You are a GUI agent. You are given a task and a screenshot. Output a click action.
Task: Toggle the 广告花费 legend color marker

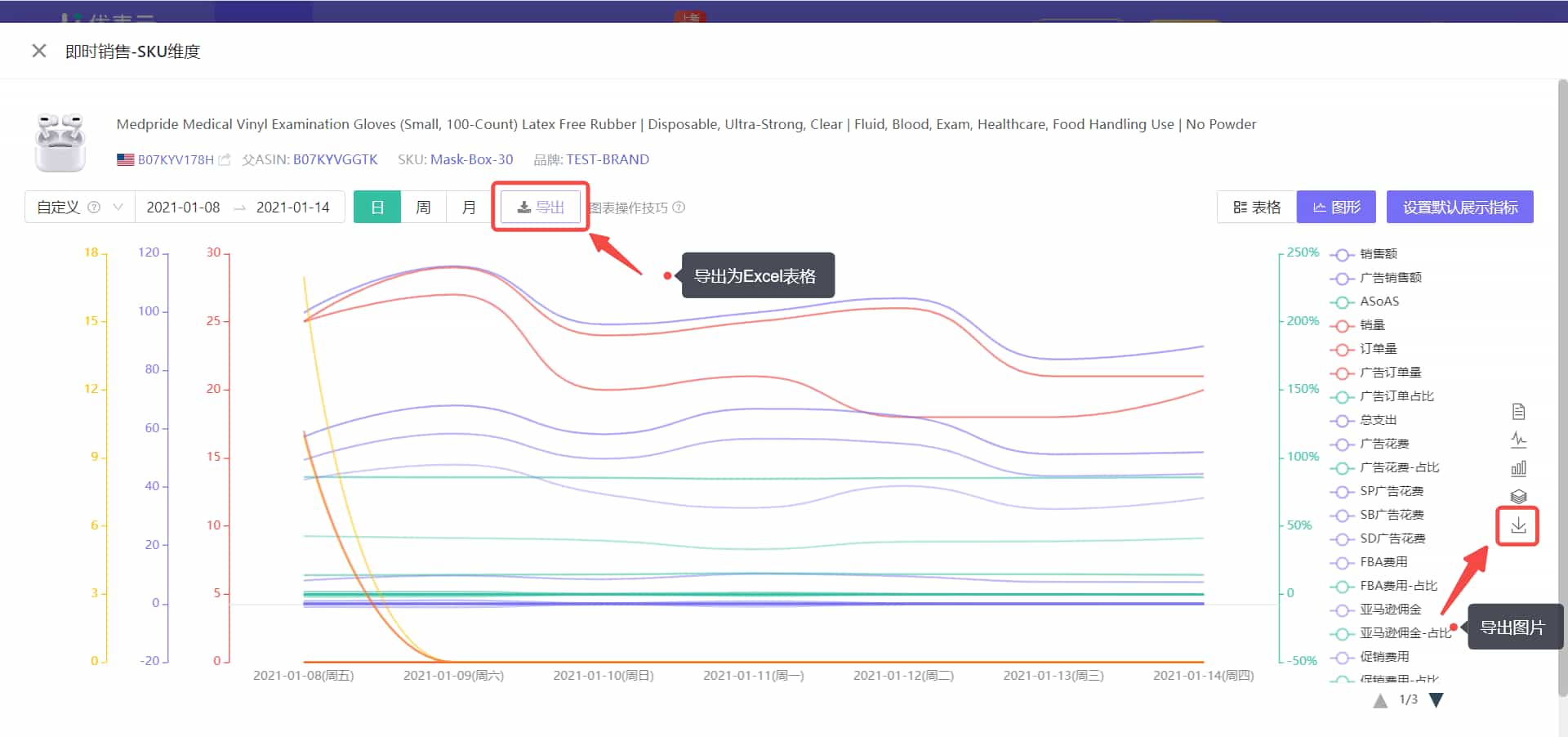1342,444
